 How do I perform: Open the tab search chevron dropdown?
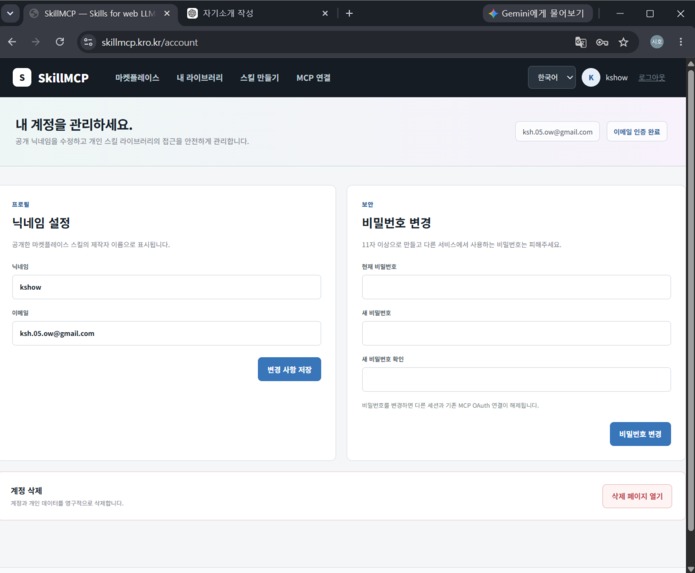tap(10, 13)
